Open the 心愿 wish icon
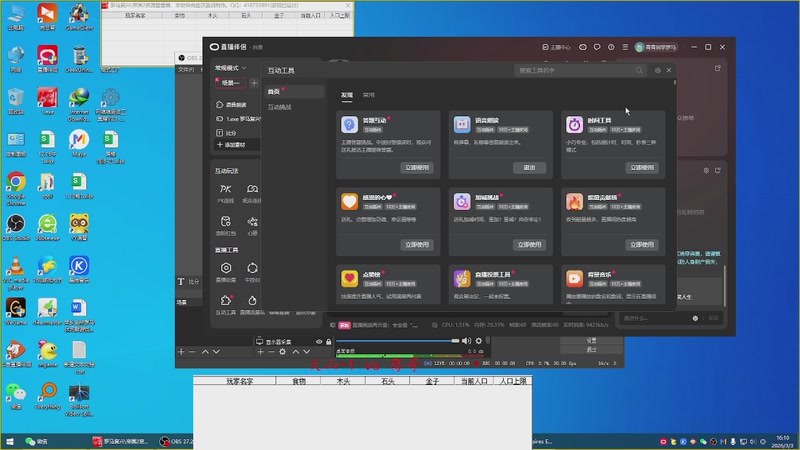 pos(252,221)
